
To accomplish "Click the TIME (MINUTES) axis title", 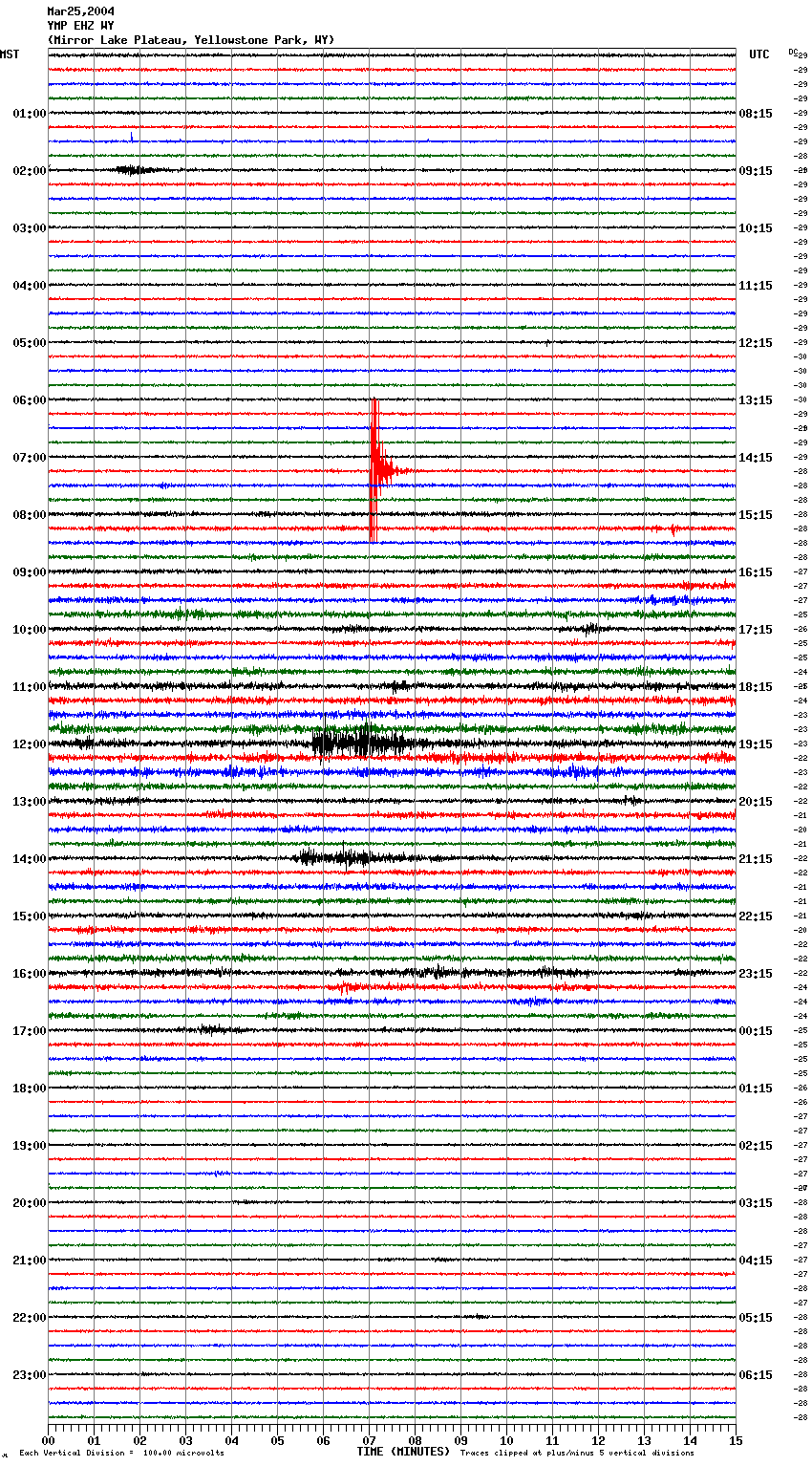I will [x=403, y=1452].
